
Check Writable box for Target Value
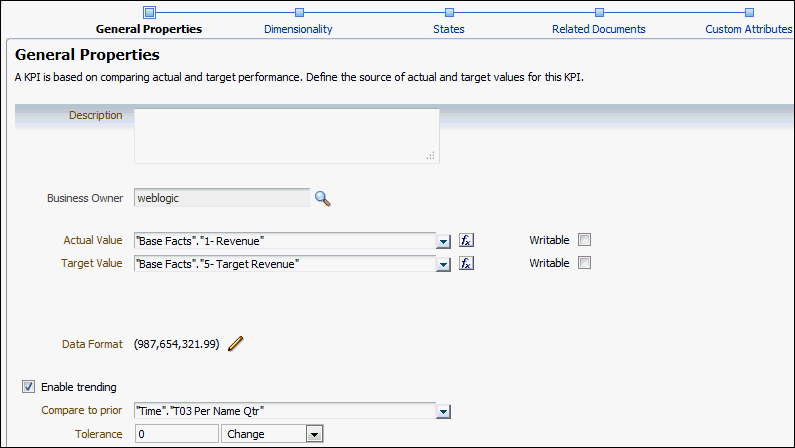585,263
